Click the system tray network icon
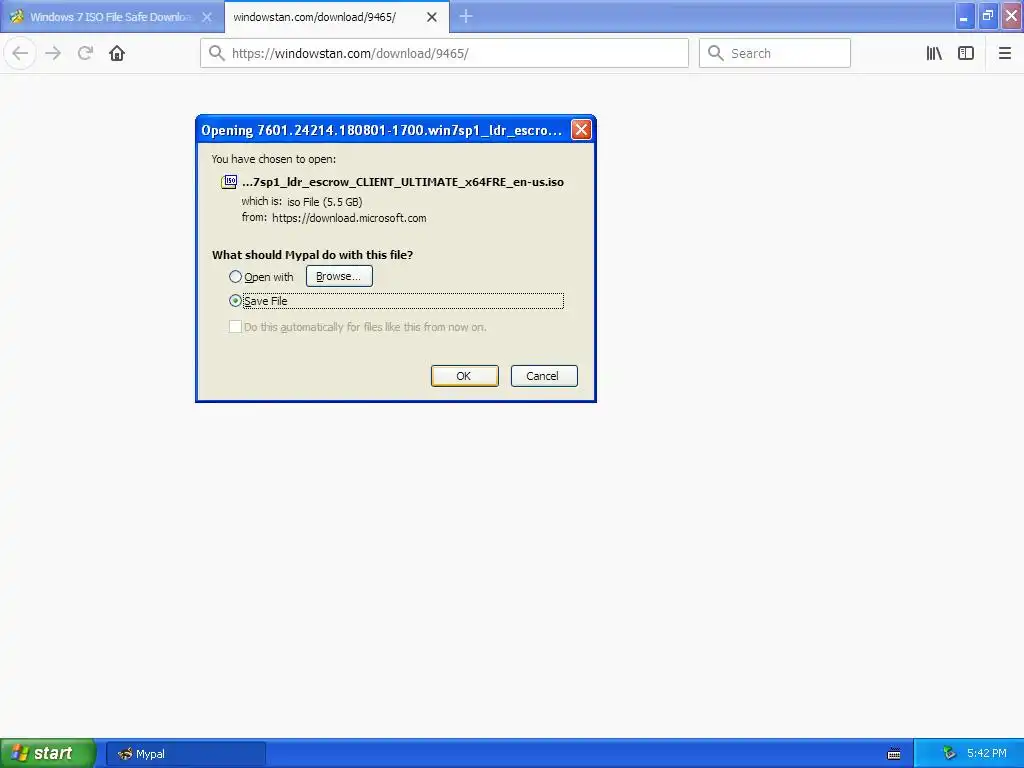Screen dimensions: 1024x768 [950, 754]
